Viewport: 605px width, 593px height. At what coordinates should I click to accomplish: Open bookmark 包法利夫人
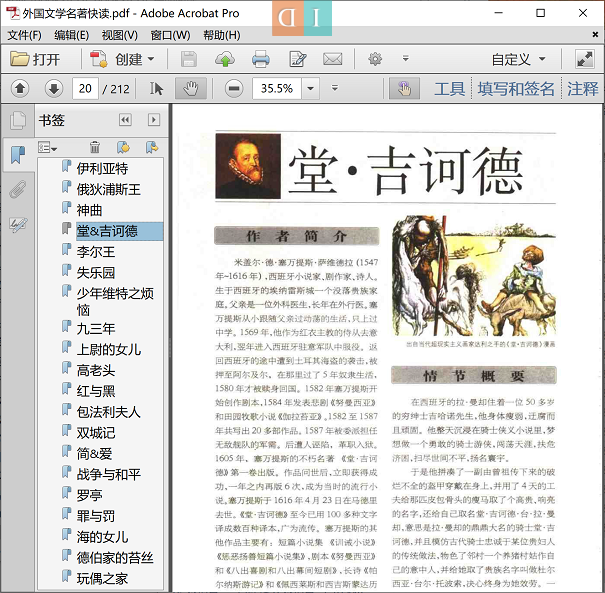[108, 412]
